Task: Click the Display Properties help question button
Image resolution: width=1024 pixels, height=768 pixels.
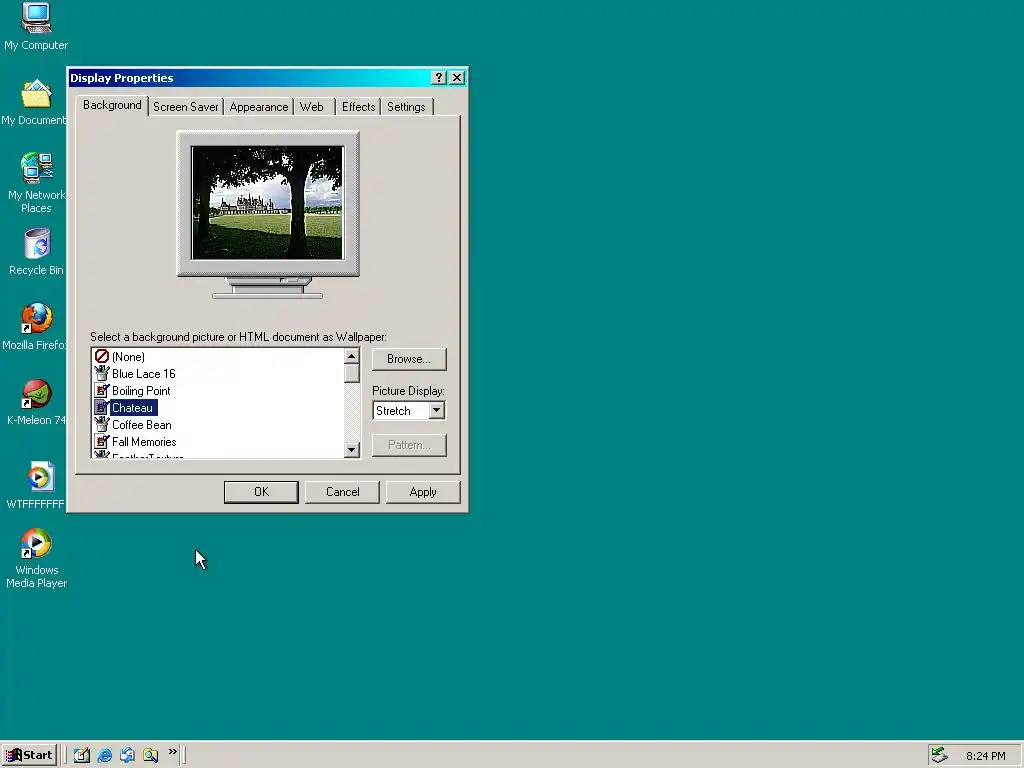Action: [439, 78]
